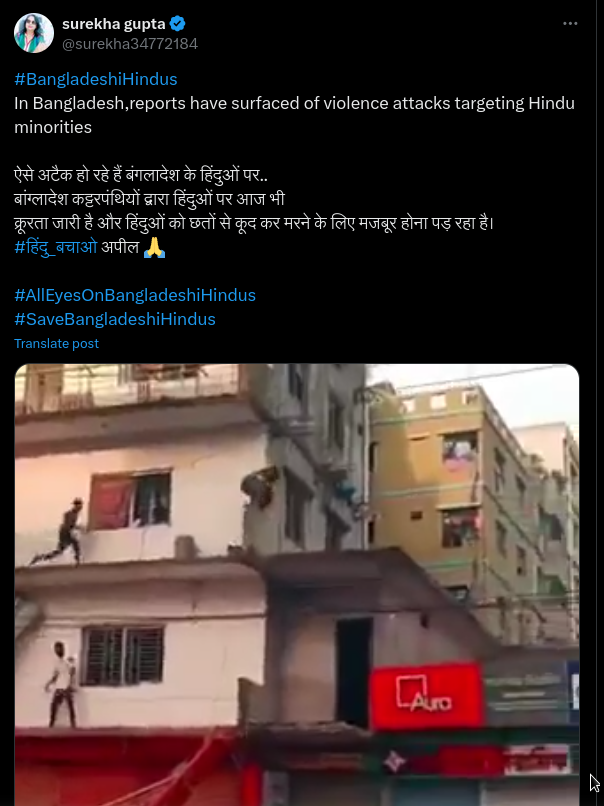Click the @surekha34772184 handle

click(x=130, y=44)
